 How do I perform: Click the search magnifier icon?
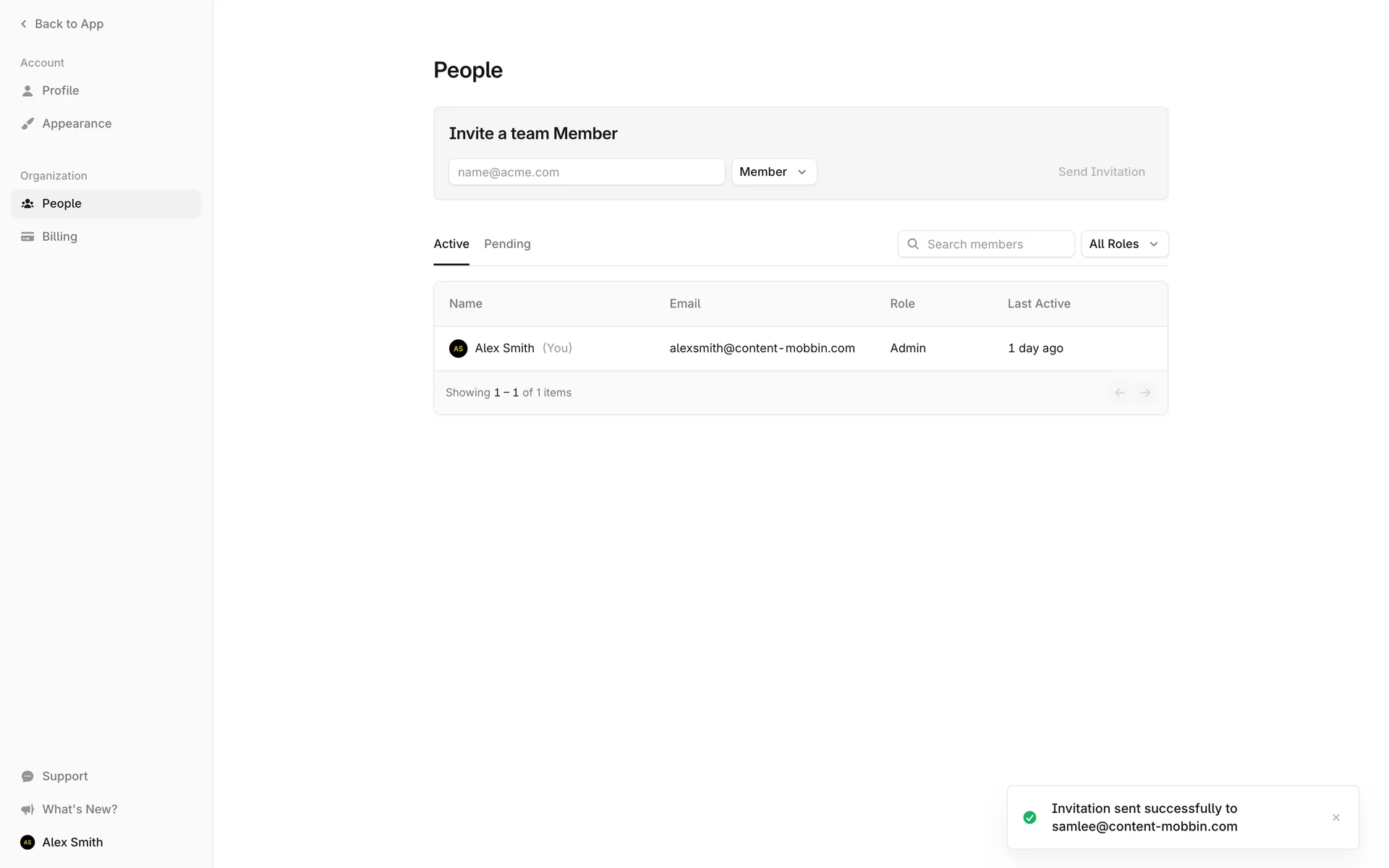click(x=913, y=244)
